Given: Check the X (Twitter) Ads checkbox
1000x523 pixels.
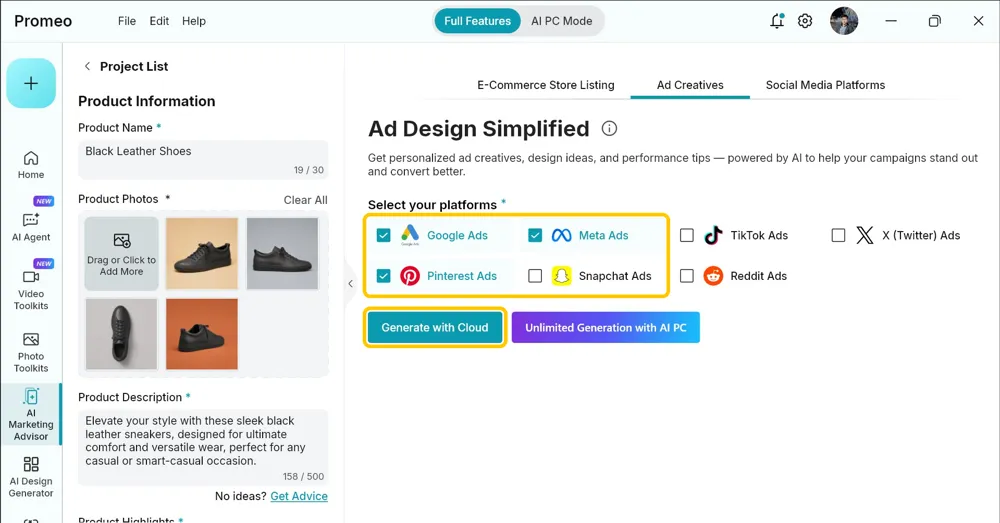Looking at the screenshot, I should click(839, 235).
